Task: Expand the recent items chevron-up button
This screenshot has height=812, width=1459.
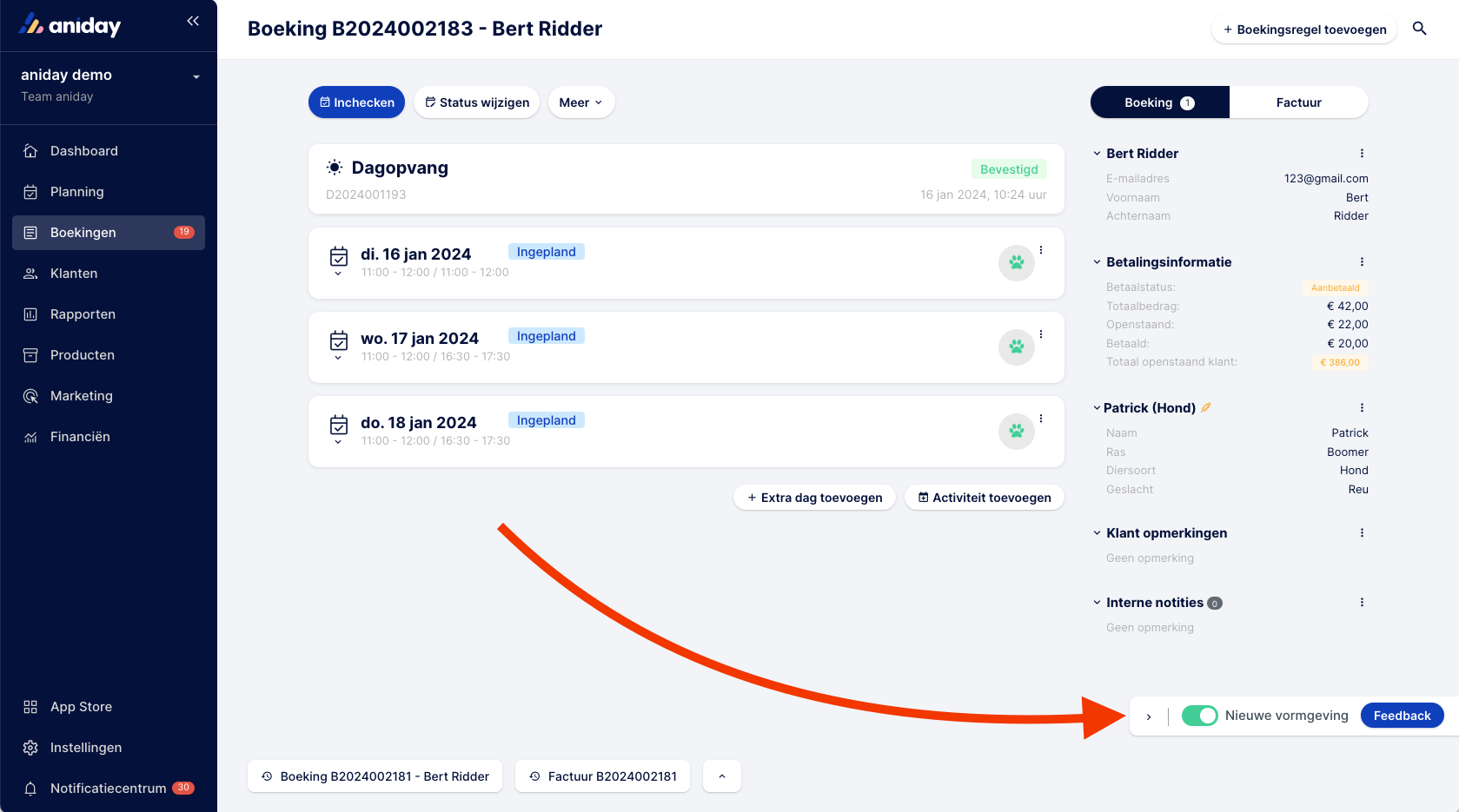Action: pos(722,776)
